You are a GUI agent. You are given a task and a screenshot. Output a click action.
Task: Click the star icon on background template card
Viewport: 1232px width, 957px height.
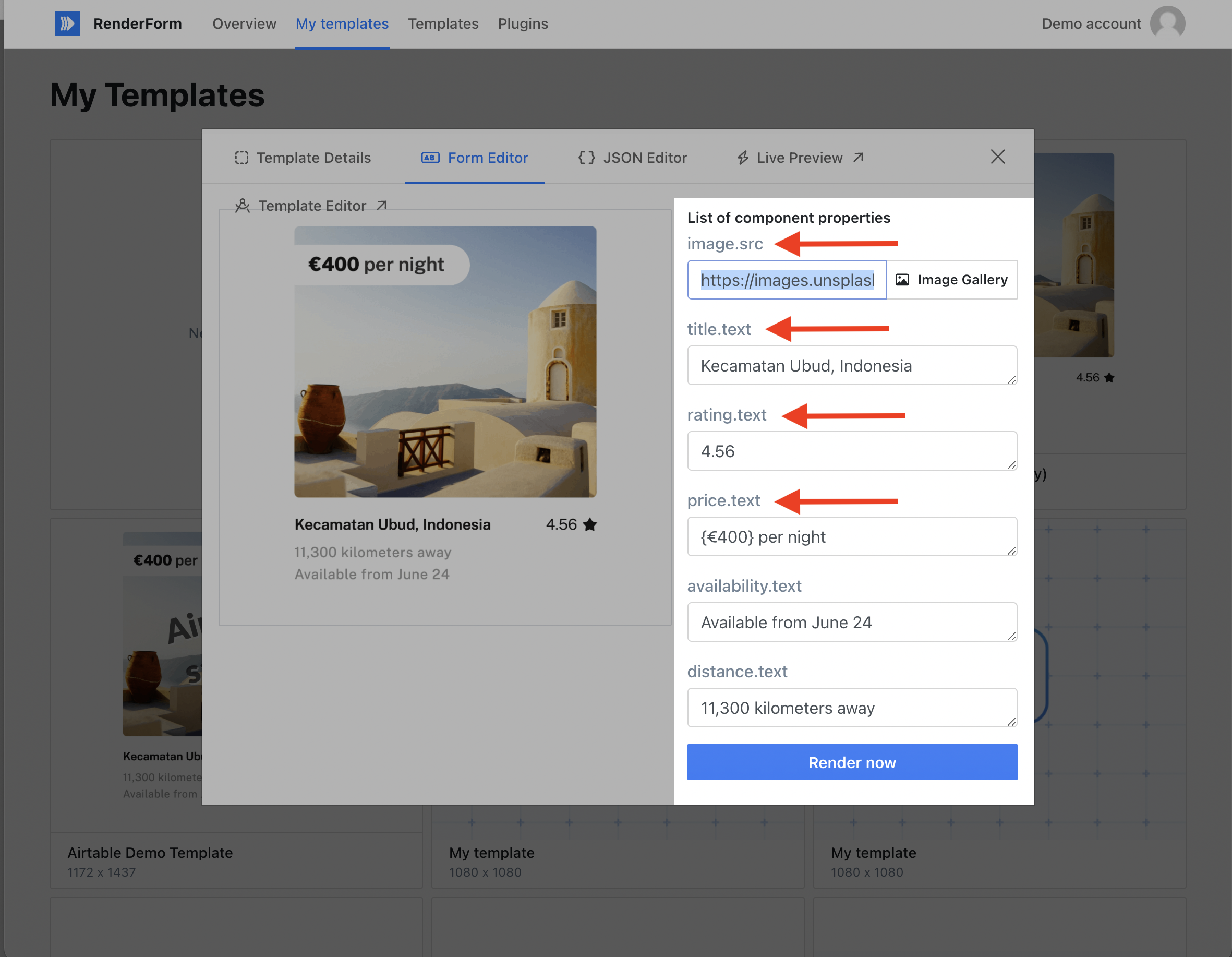[x=1108, y=378]
